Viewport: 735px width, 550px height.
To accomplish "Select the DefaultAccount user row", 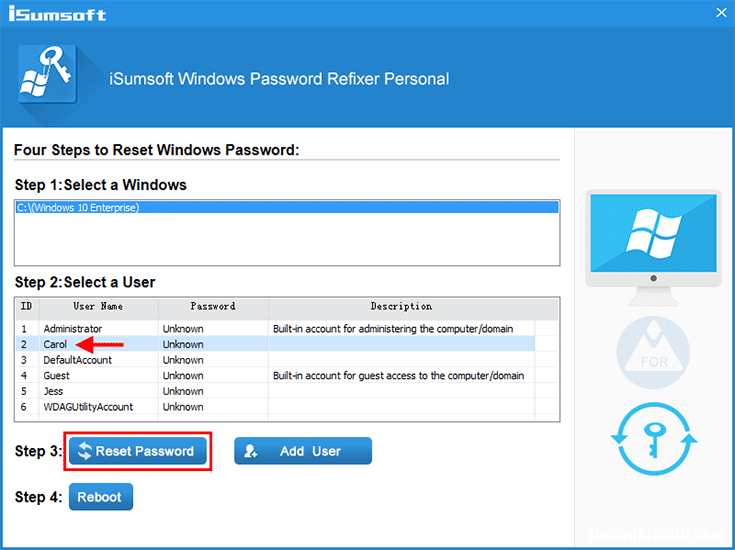I will 275,360.
